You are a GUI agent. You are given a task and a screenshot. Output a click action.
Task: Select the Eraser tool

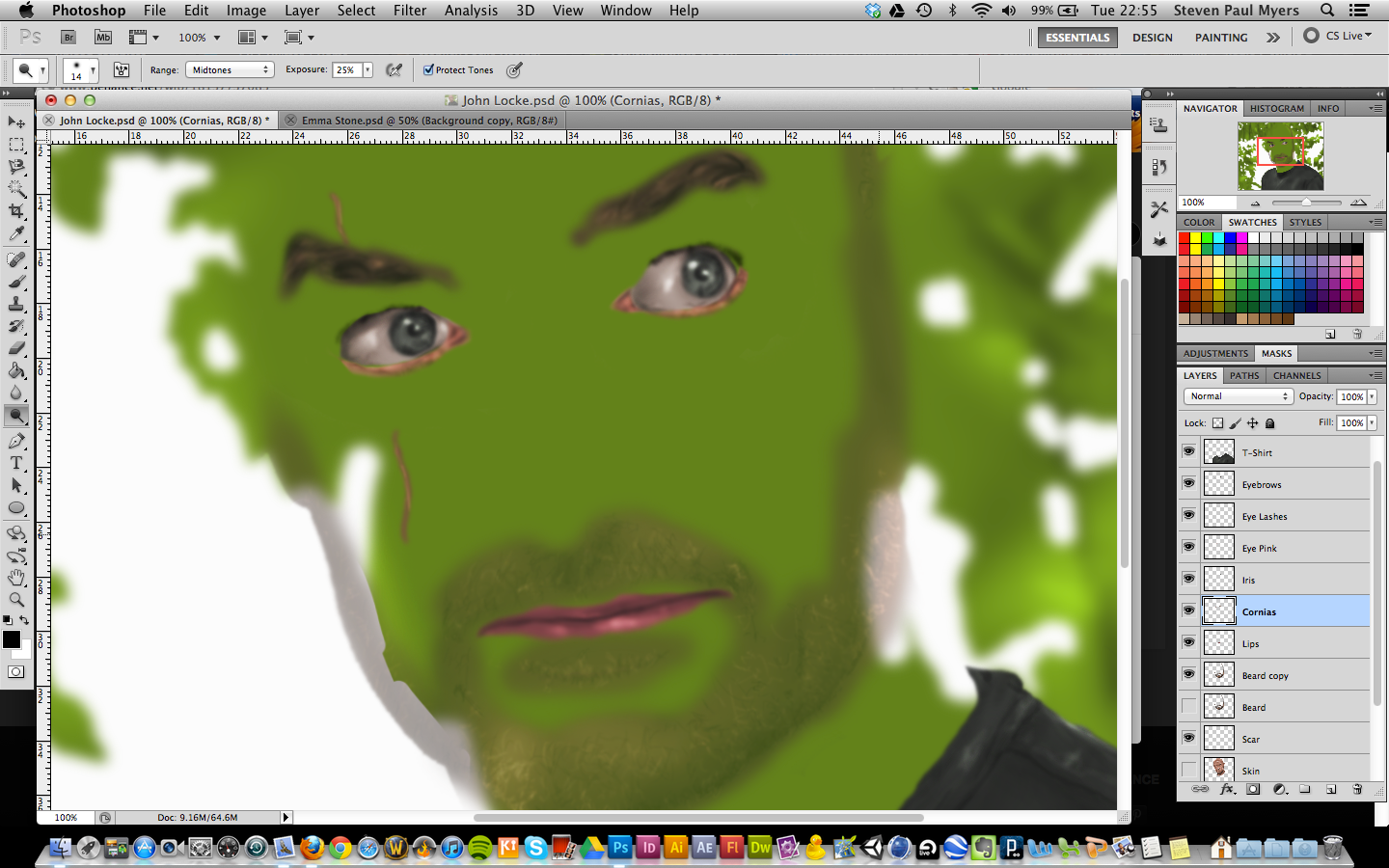[x=16, y=348]
